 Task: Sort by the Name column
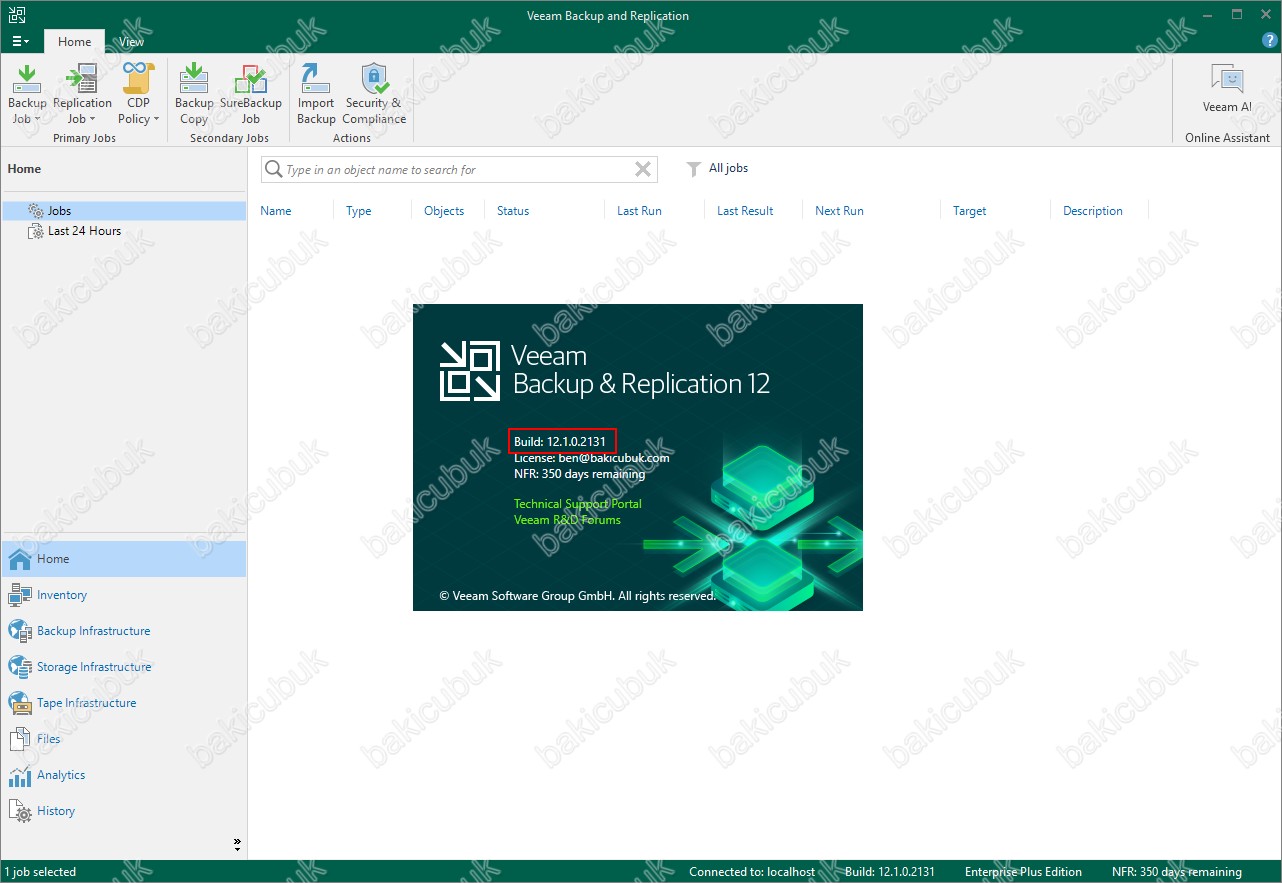click(x=276, y=211)
